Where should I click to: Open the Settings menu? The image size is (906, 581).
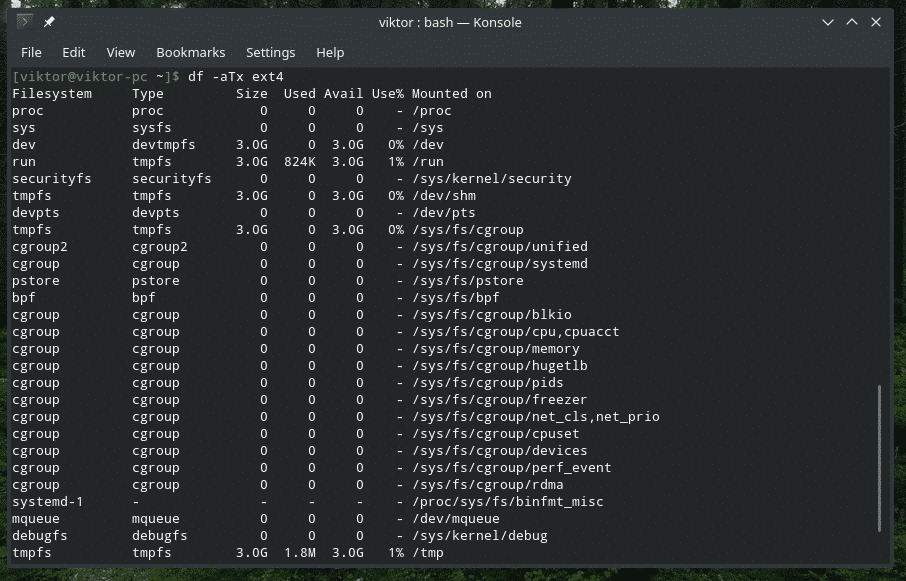click(x=270, y=52)
